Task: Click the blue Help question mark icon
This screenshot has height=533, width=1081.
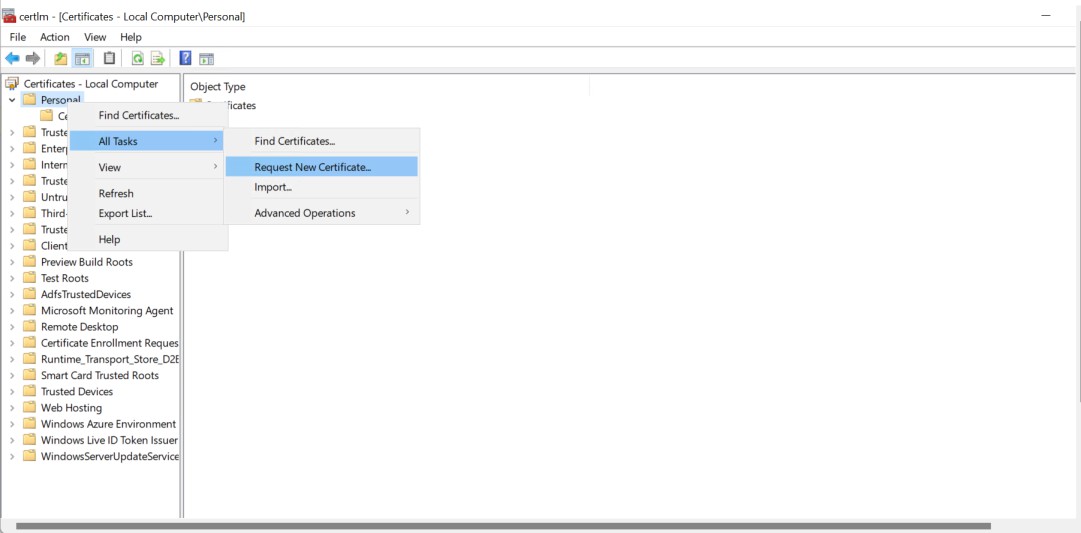Action: pyautogui.click(x=185, y=59)
